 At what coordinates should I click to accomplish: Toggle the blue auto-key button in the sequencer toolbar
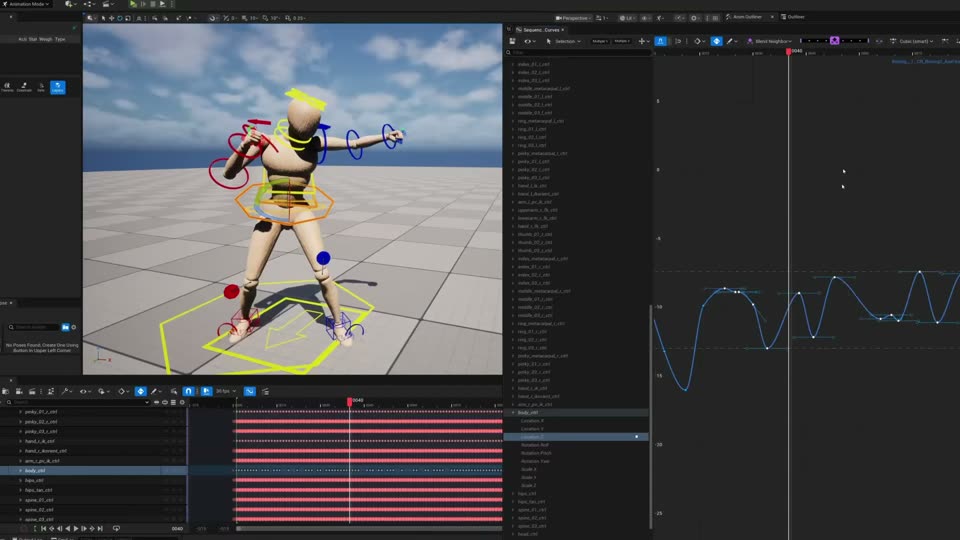coord(141,391)
